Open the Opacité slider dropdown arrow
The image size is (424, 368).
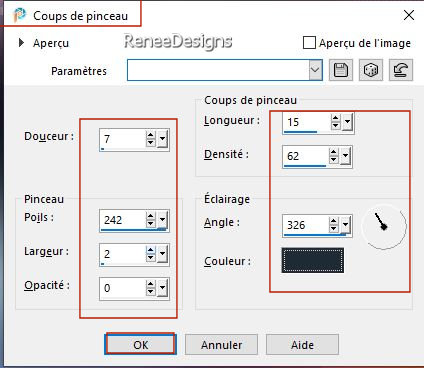click(x=162, y=288)
